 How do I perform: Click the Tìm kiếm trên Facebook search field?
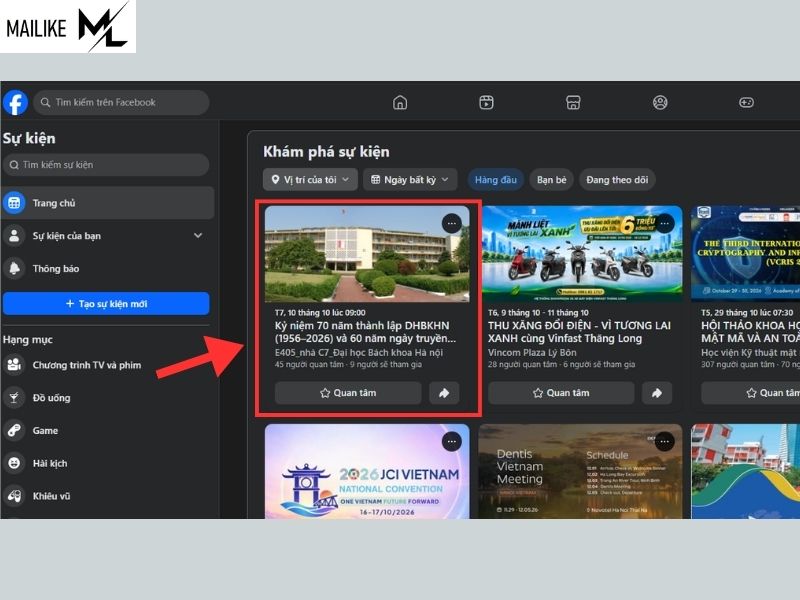click(121, 103)
